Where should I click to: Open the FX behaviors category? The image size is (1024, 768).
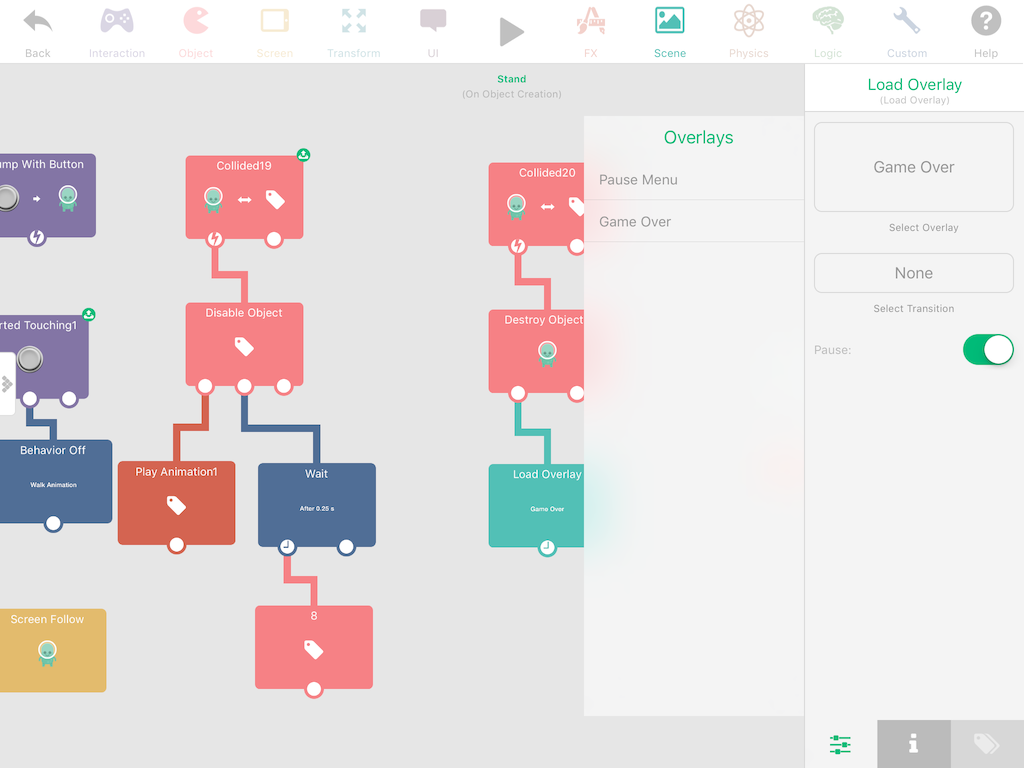tap(590, 33)
